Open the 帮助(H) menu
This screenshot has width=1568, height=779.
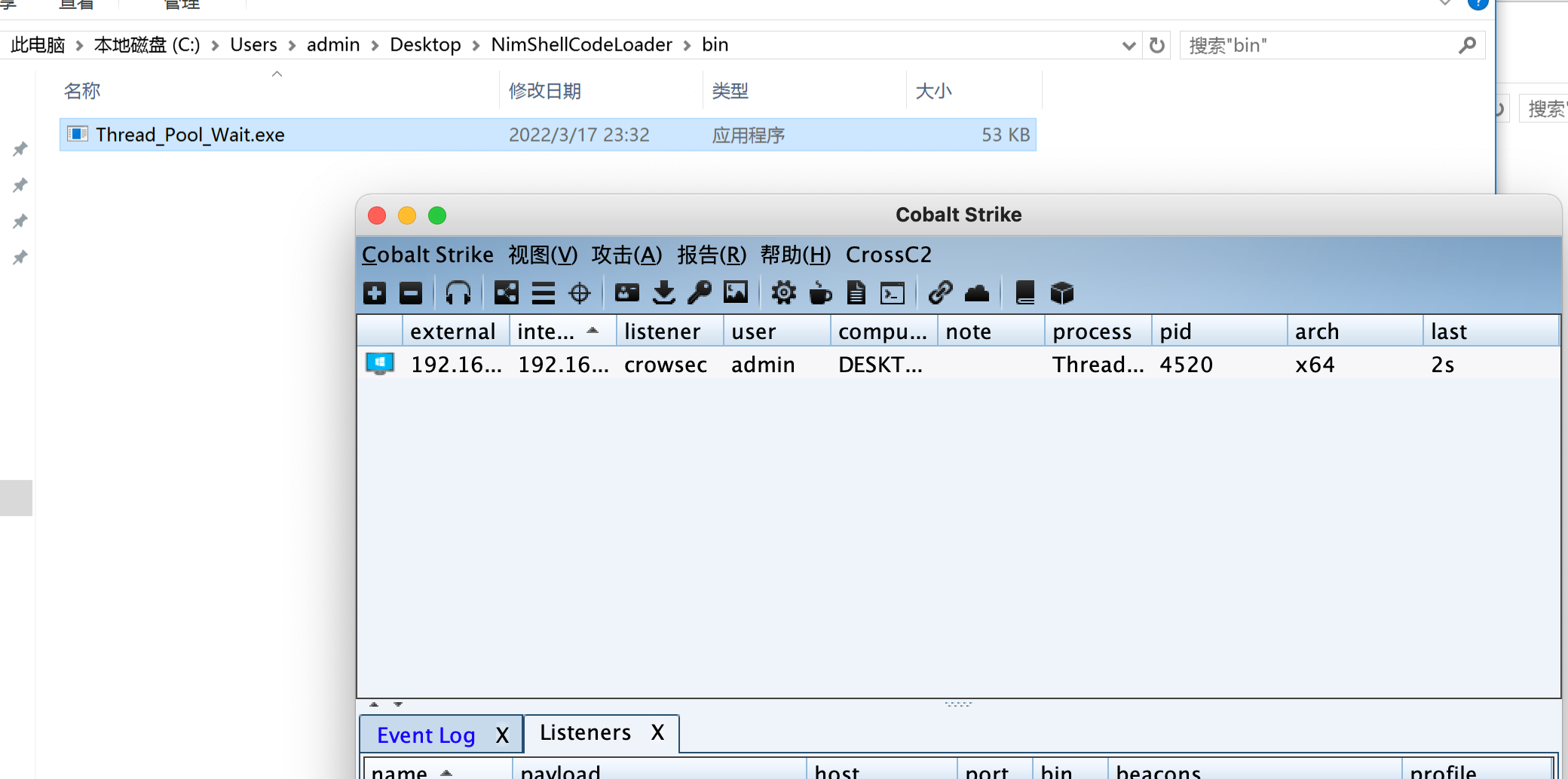(x=795, y=255)
